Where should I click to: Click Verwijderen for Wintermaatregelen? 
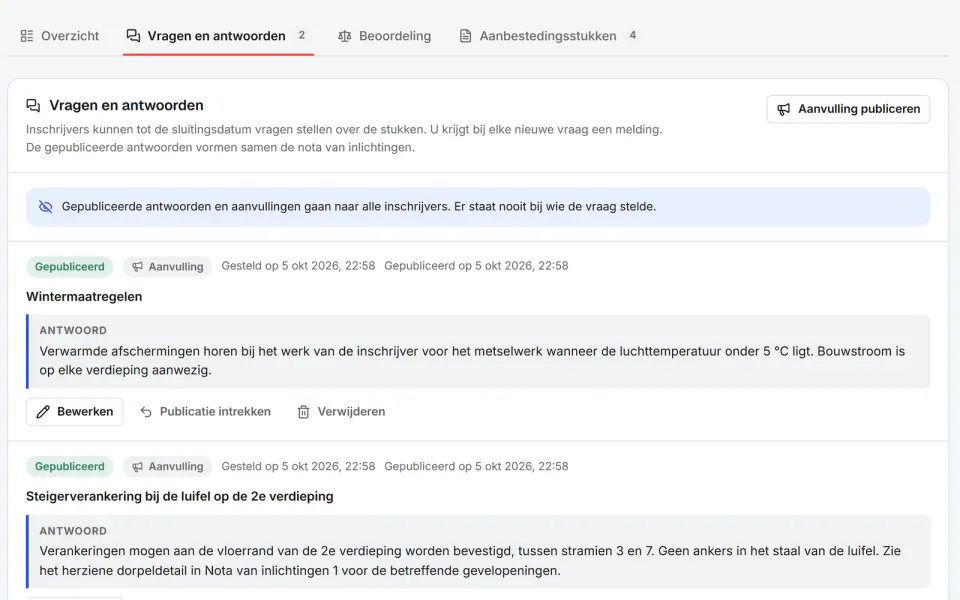(x=341, y=411)
